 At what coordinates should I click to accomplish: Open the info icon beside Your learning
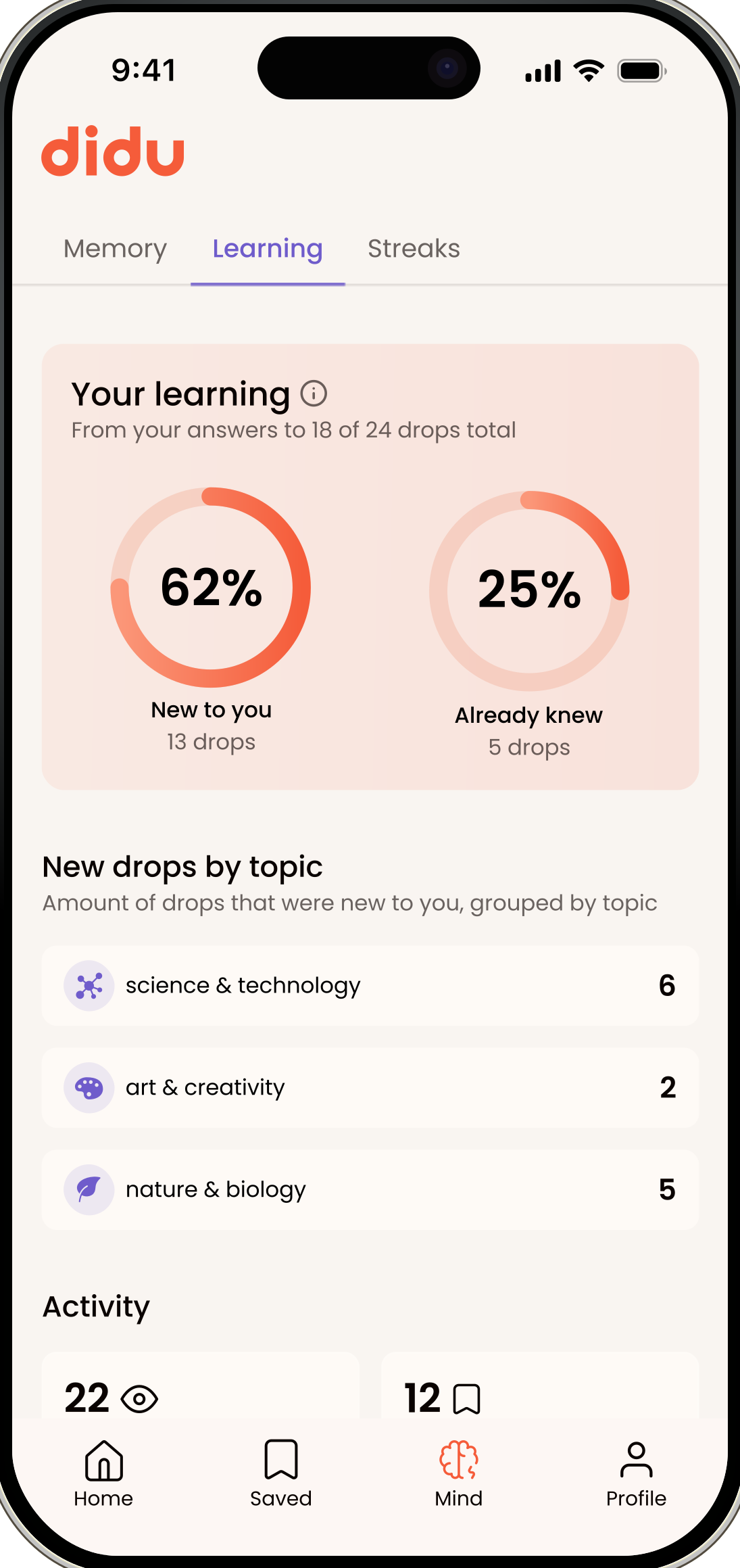313,393
